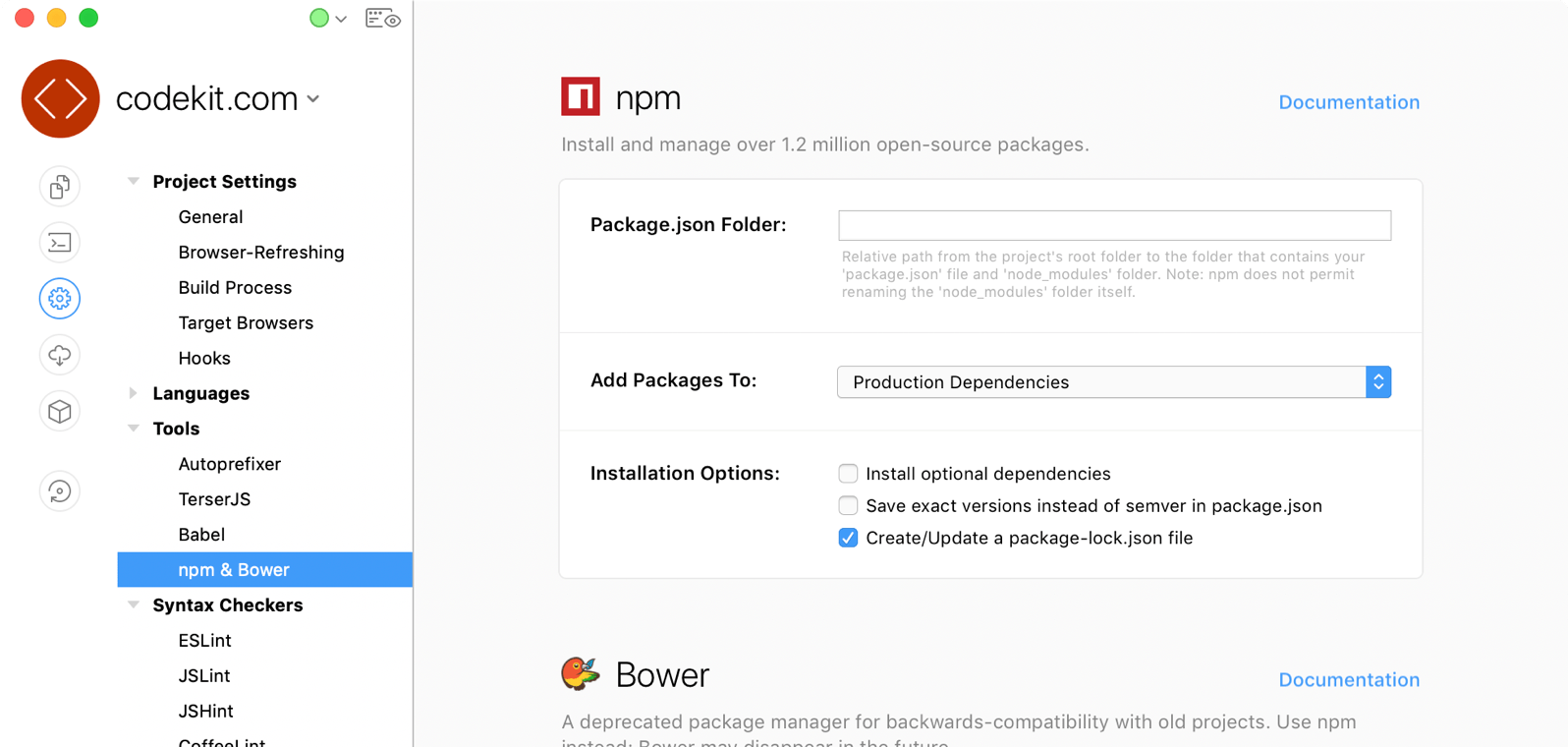This screenshot has width=1568, height=747.
Task: Select JSHint under Syntax Checkers
Action: coord(205,712)
